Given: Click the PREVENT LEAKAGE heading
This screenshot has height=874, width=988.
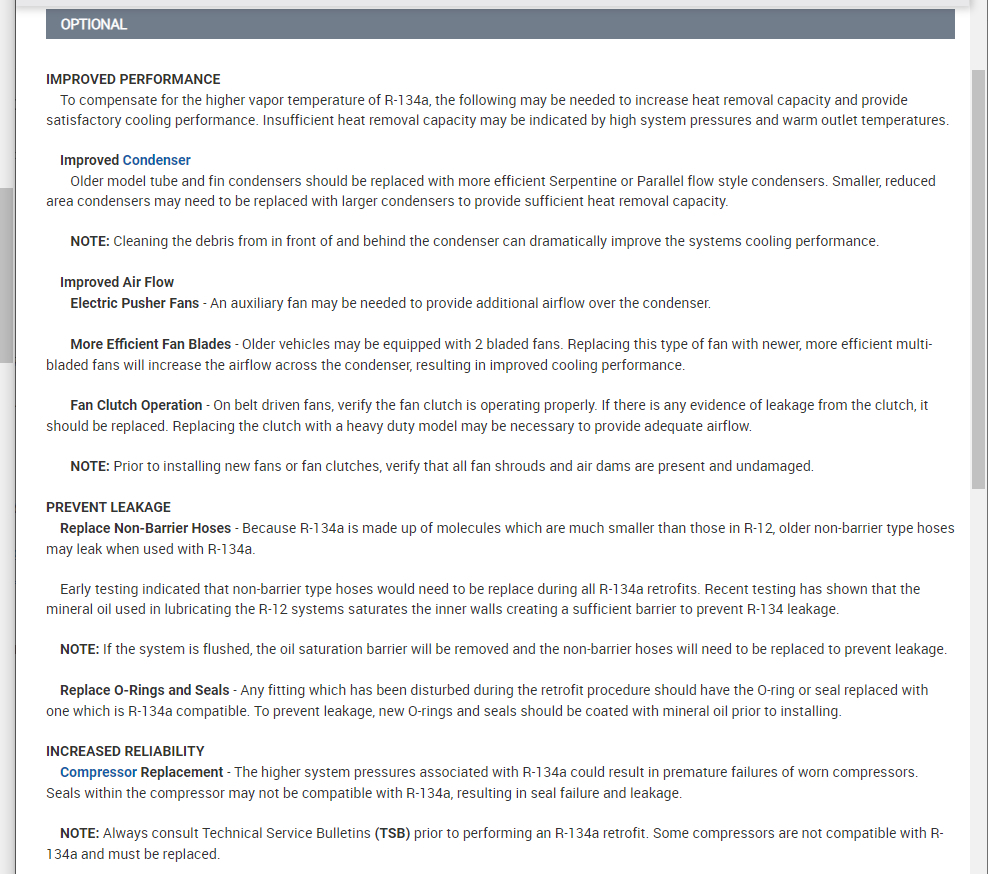Looking at the screenshot, I should (108, 507).
